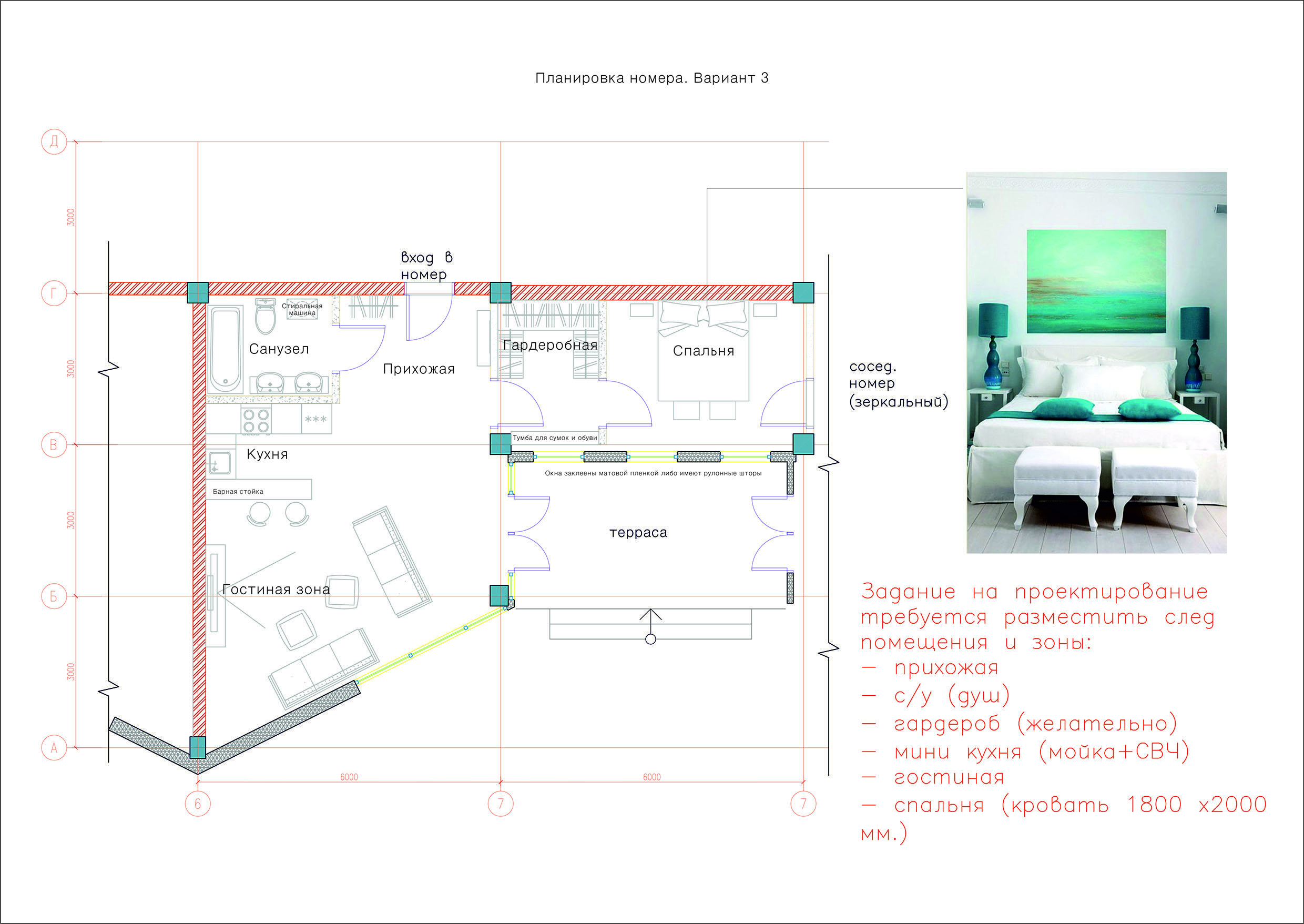
Task: Select the Барная стойка bar counter
Action: pyautogui.click(x=259, y=490)
